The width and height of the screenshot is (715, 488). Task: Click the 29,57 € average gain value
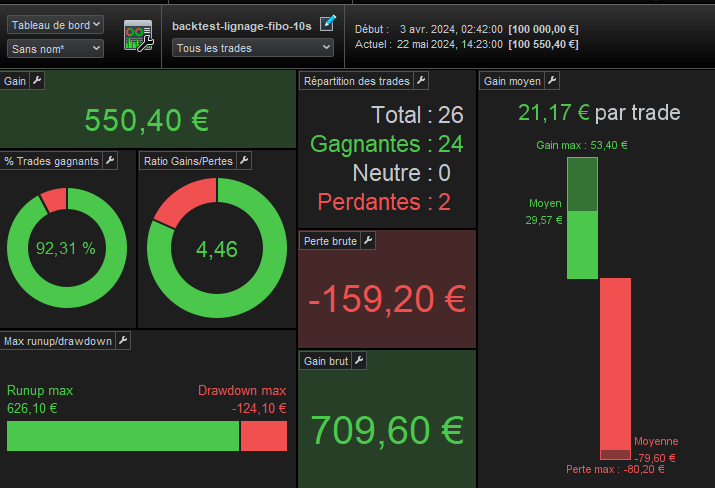click(544, 220)
